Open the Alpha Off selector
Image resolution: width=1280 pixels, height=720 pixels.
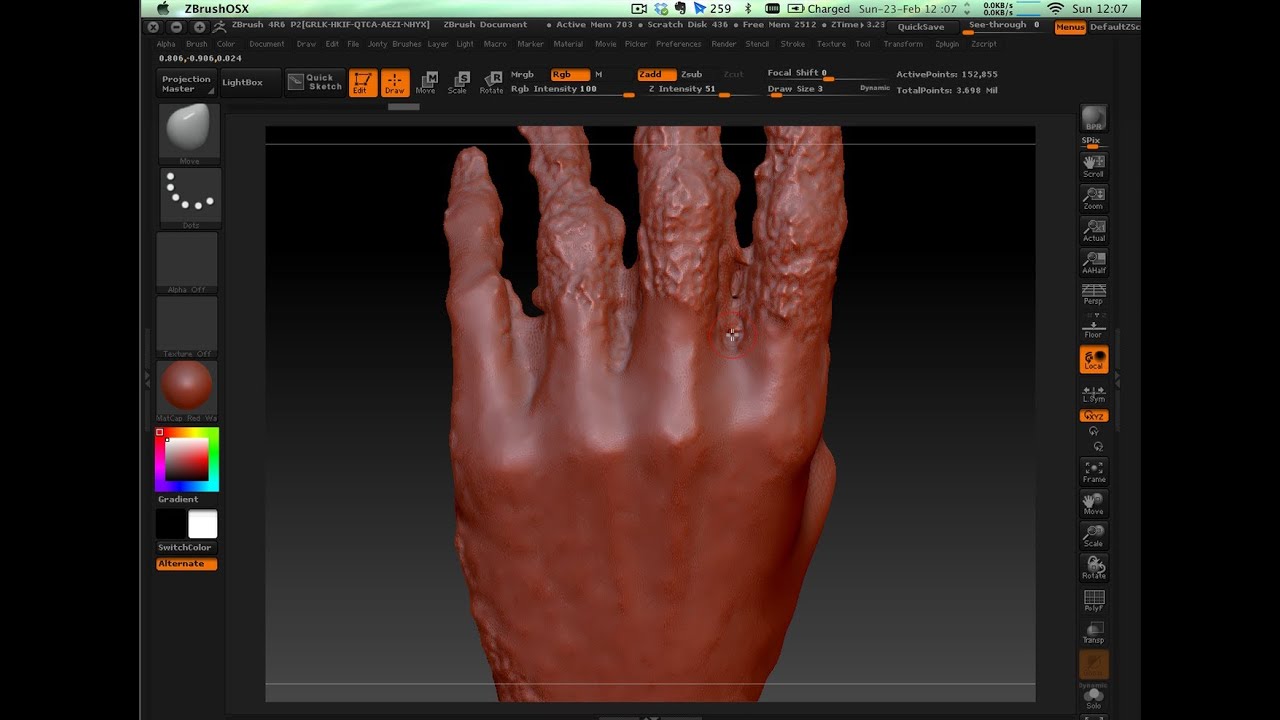pyautogui.click(x=187, y=262)
